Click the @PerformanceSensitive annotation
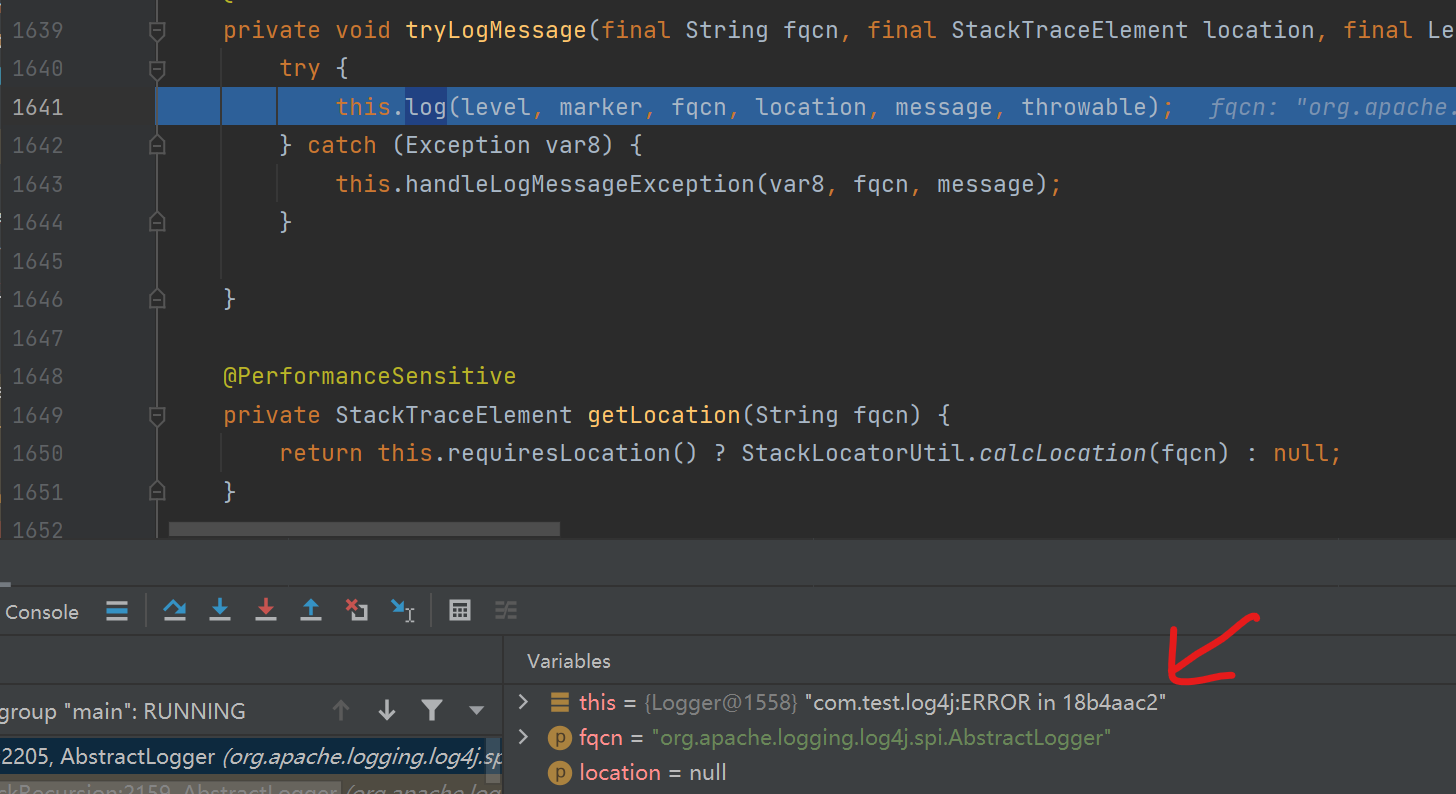 (x=370, y=376)
